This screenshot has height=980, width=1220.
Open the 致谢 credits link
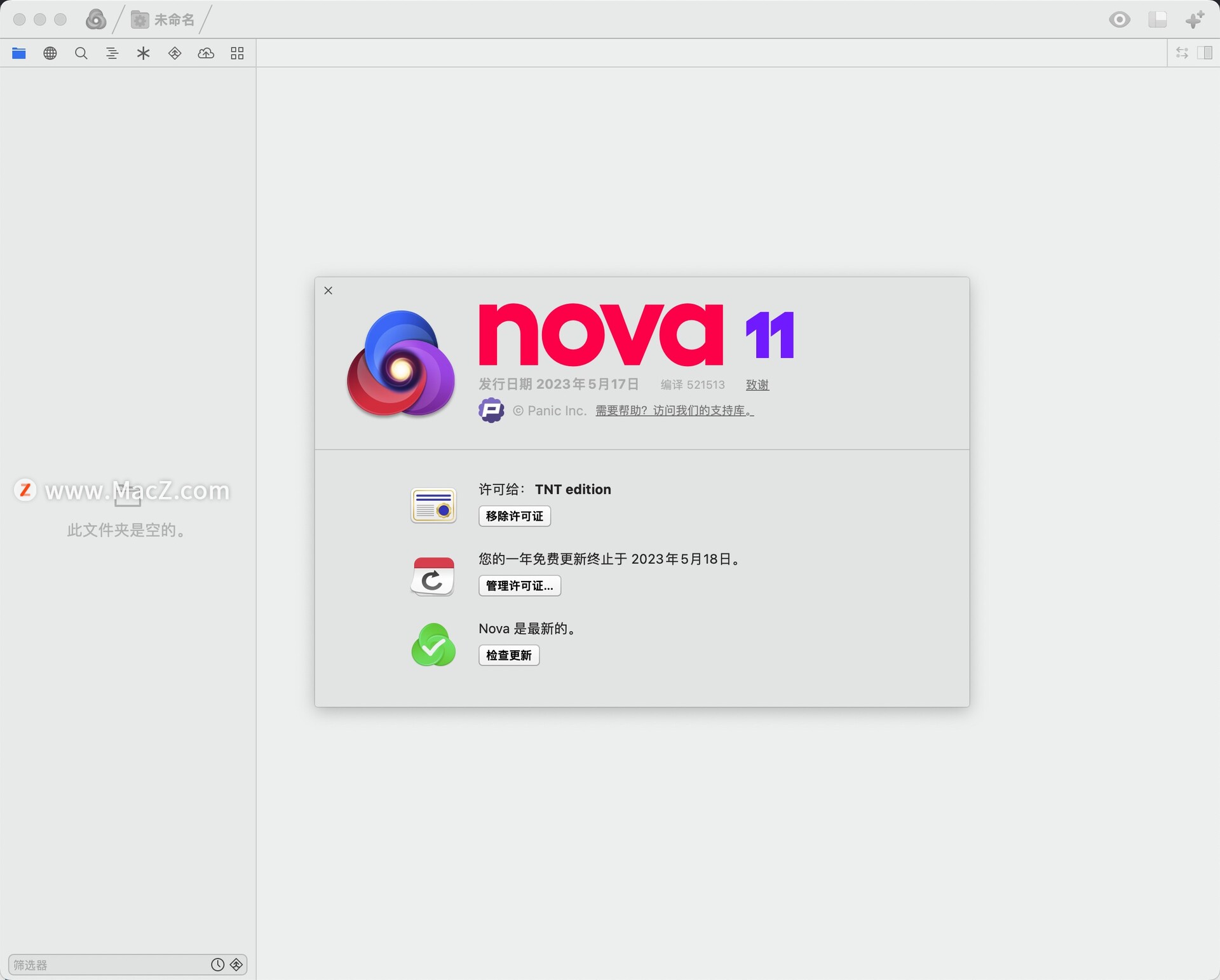757,385
